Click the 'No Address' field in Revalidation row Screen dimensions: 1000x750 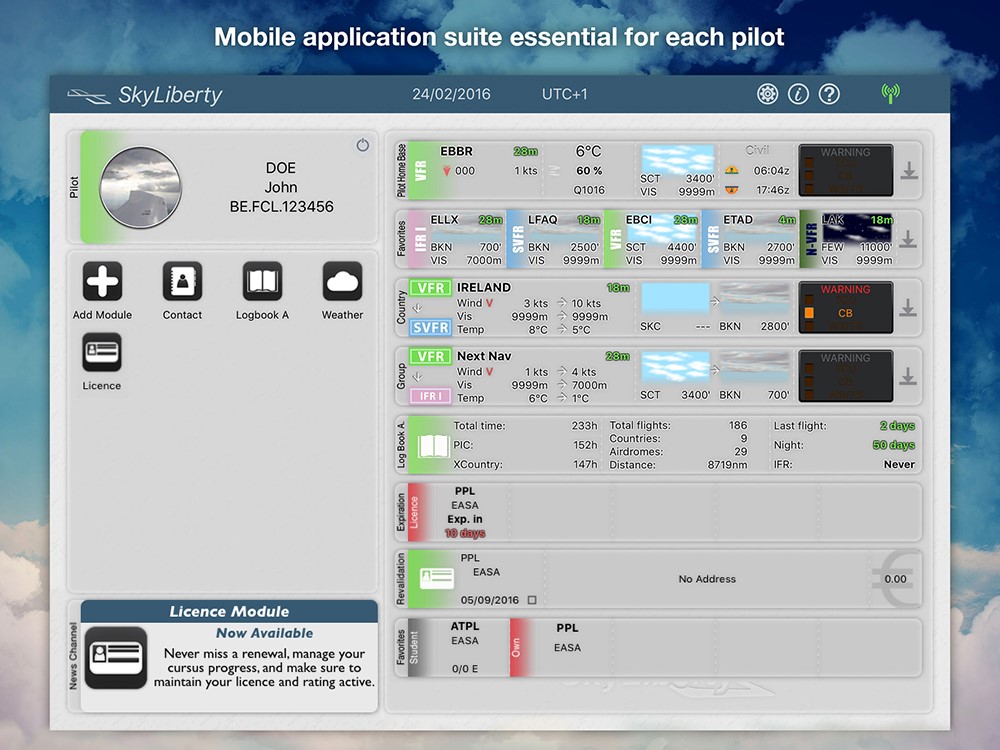tap(707, 579)
